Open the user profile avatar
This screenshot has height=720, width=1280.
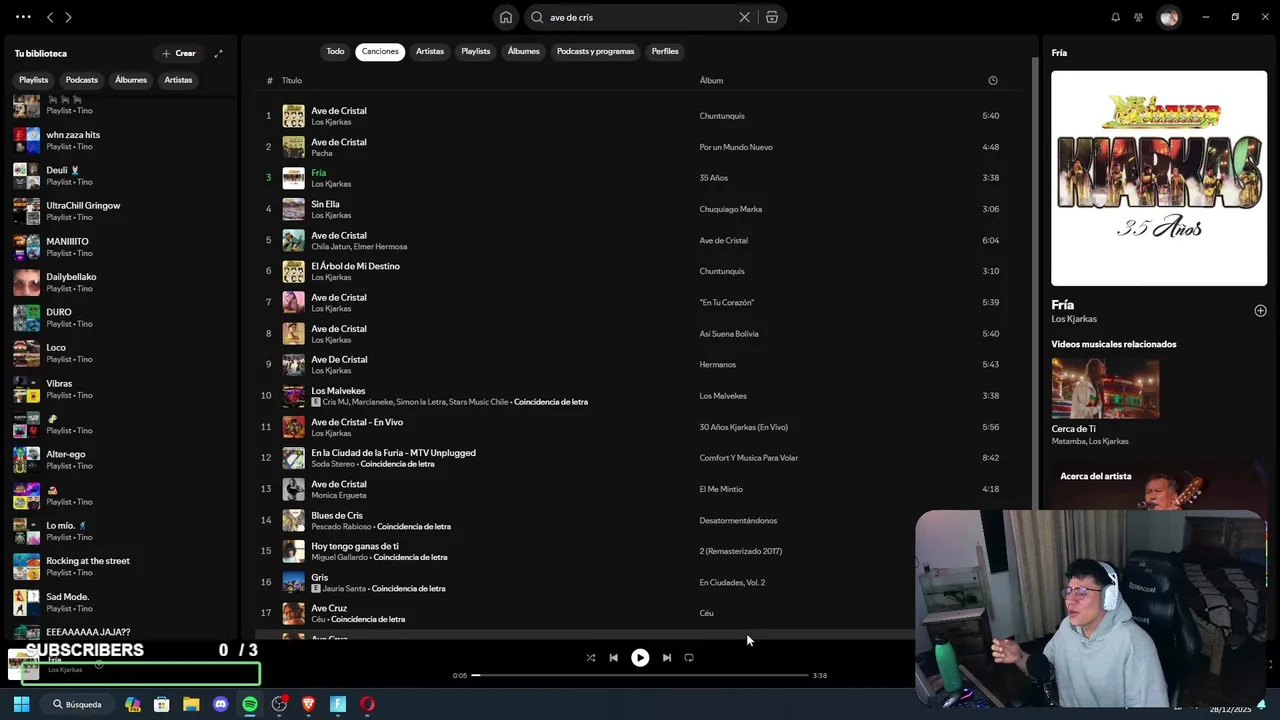pos(1169,17)
